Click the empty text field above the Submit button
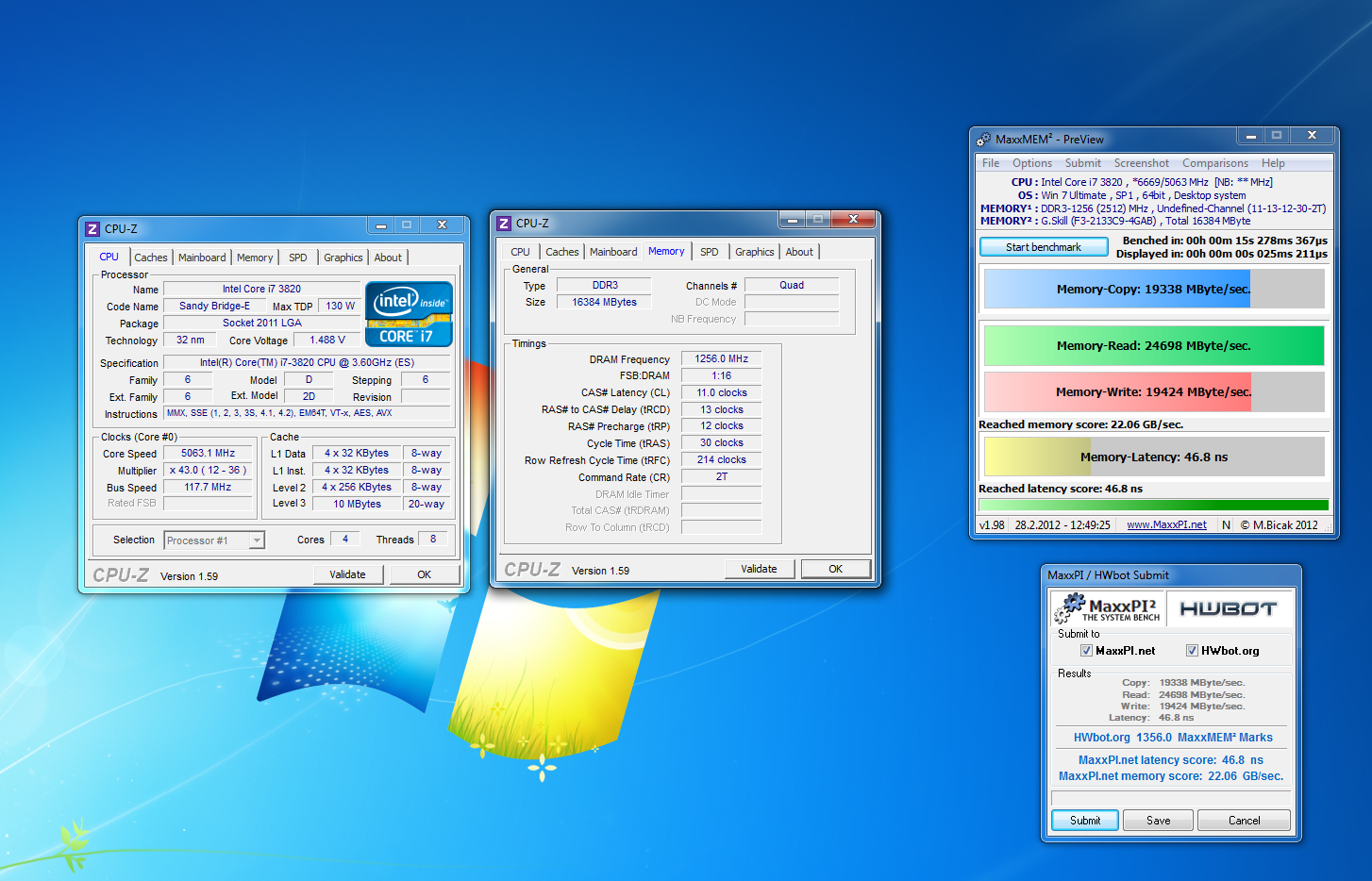 click(x=1170, y=798)
